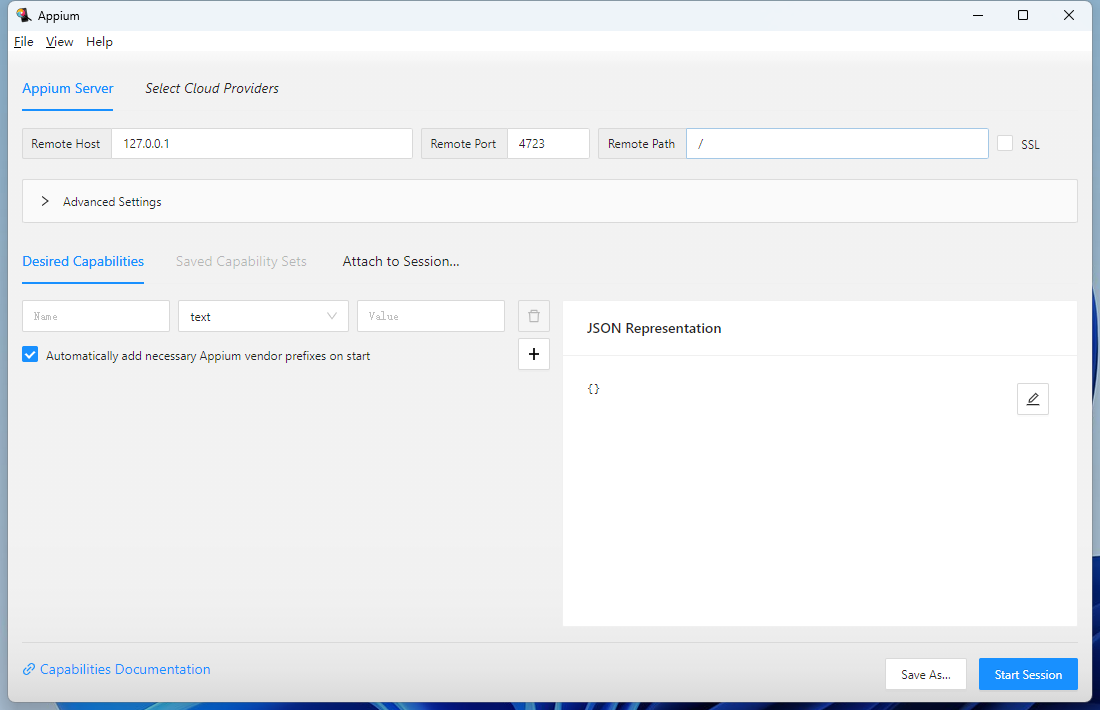Screen dimensions: 1100x710
Task: Switch to Saved Capability Sets tab
Action: [241, 262]
